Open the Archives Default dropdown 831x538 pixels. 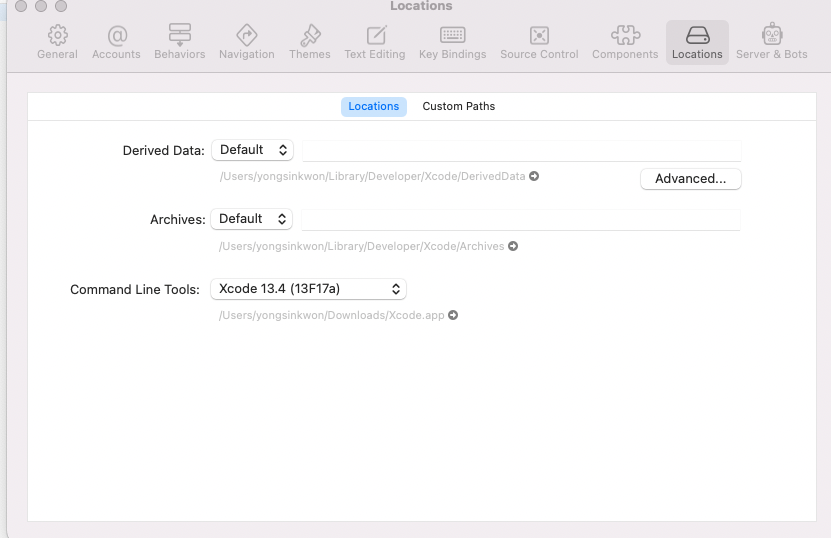click(x=252, y=219)
